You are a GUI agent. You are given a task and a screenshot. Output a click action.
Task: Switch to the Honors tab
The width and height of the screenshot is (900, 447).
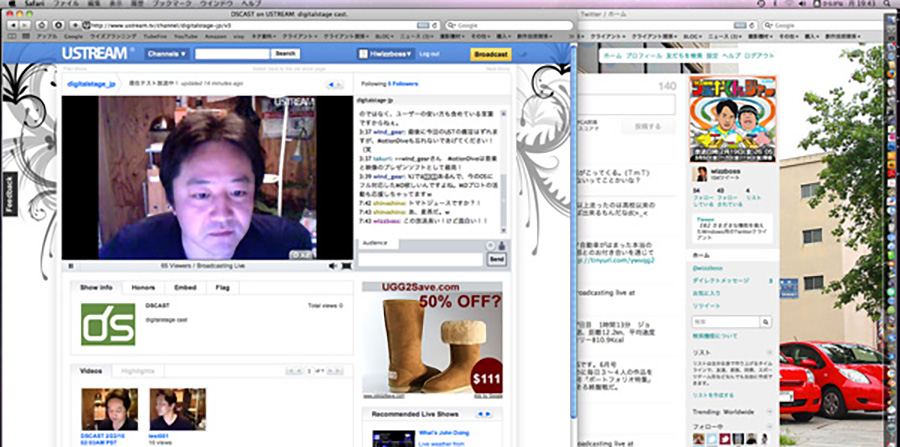pos(143,287)
